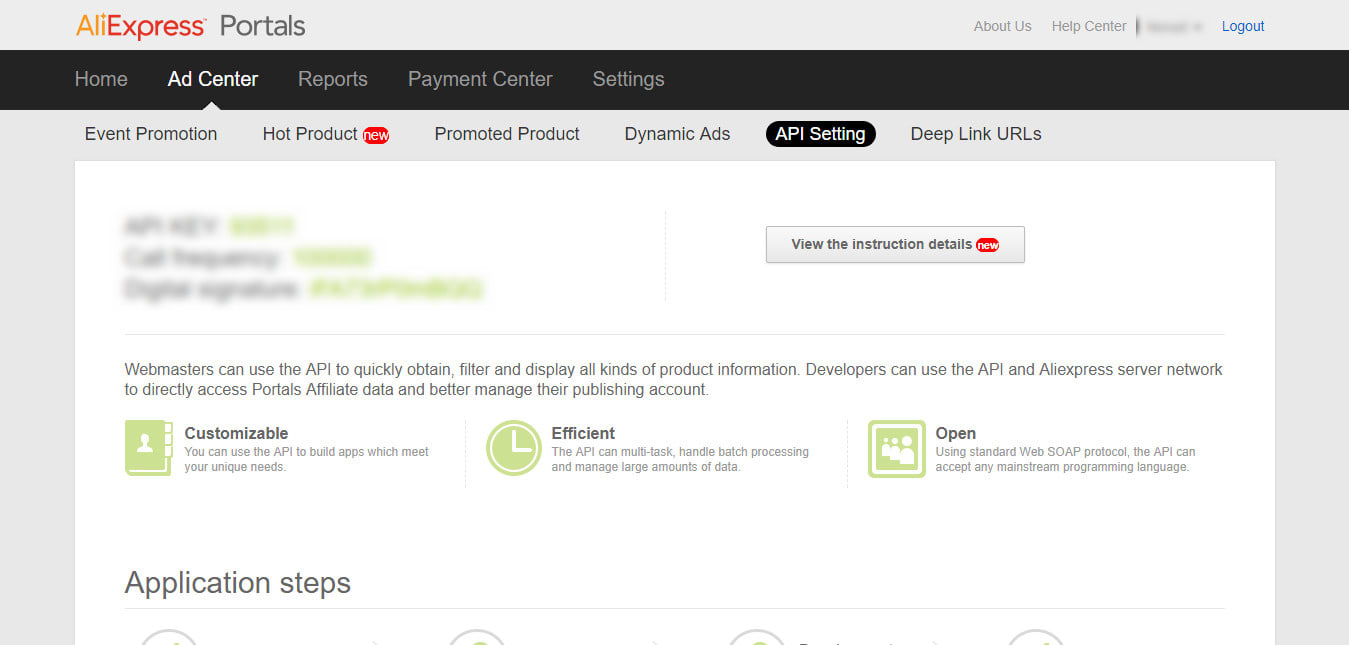Click the Open heading text
This screenshot has width=1349, height=645.
click(x=955, y=433)
